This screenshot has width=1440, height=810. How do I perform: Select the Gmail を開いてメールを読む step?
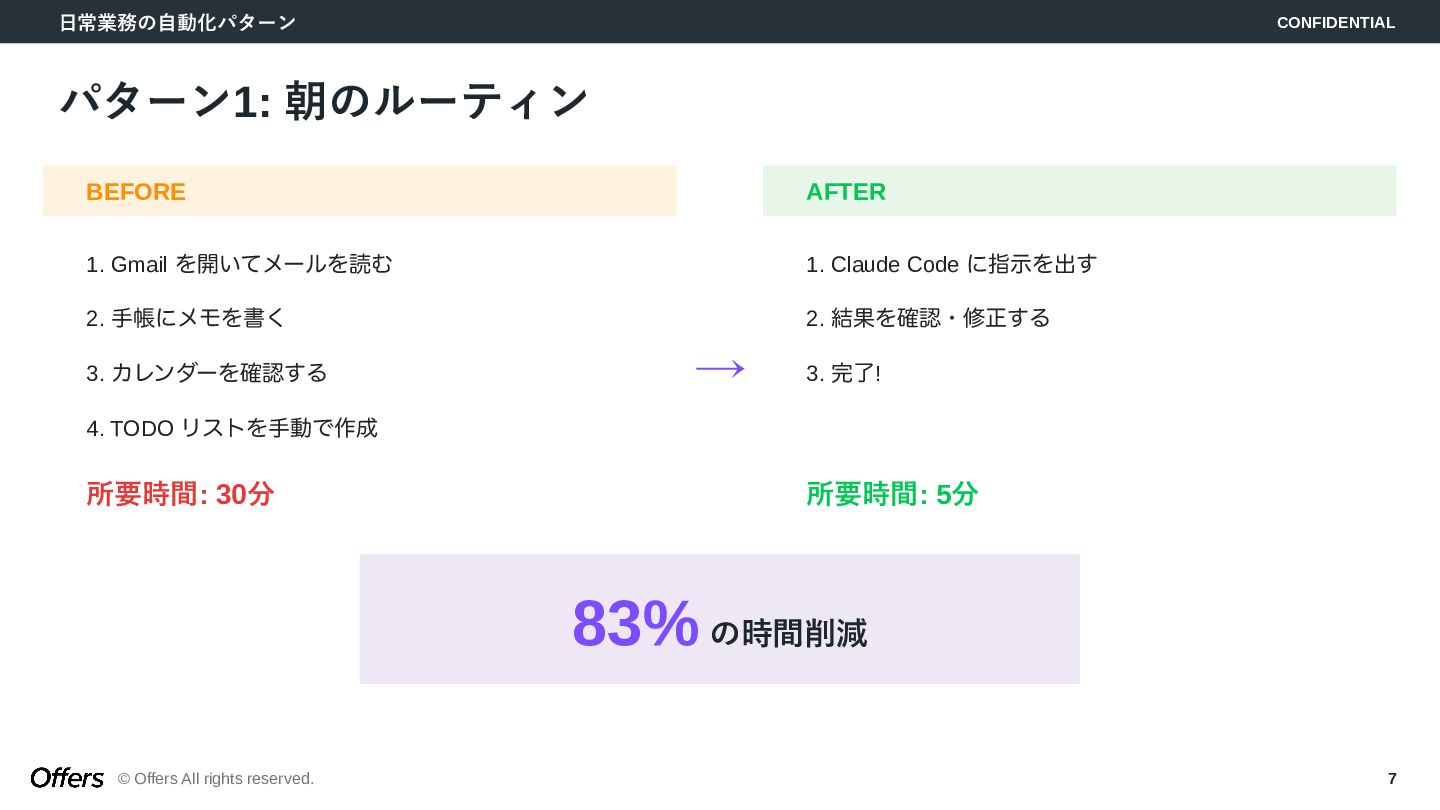tap(240, 264)
